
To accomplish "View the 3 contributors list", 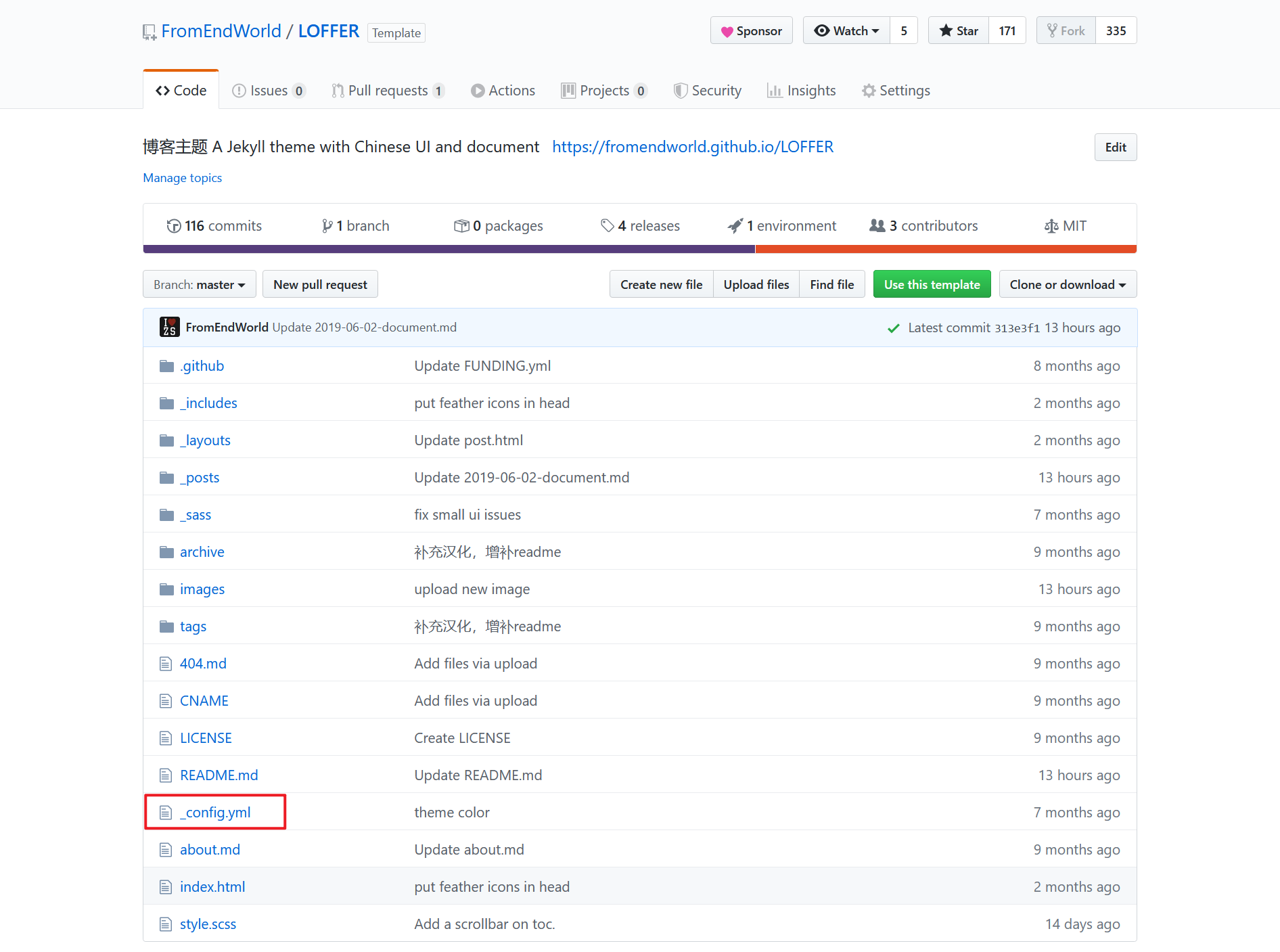I will 923,225.
